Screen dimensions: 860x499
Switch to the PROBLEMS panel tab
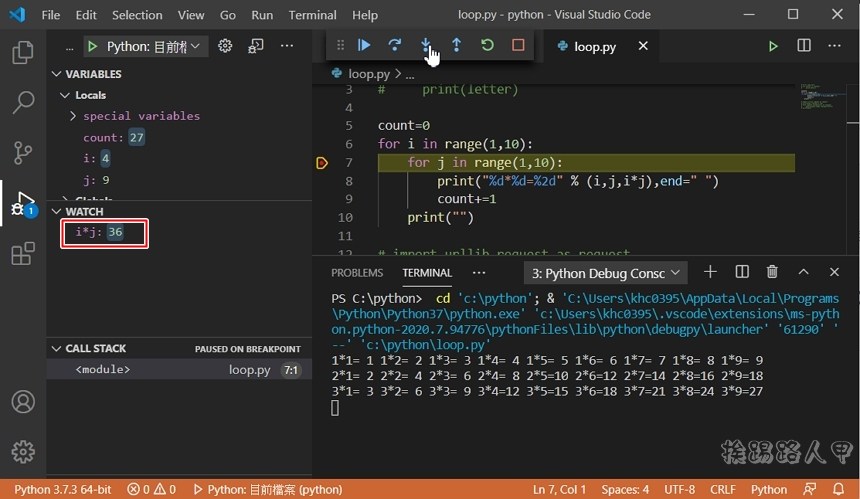(x=357, y=273)
